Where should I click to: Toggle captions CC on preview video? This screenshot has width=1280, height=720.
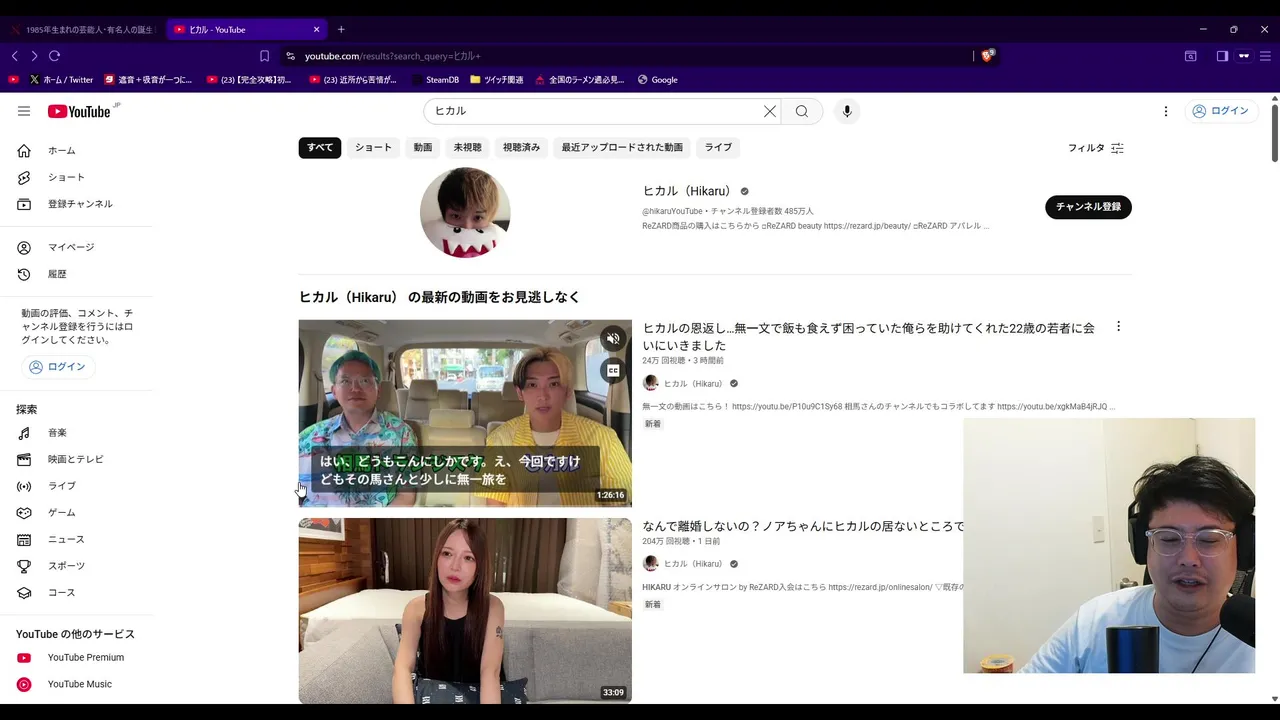pos(613,371)
